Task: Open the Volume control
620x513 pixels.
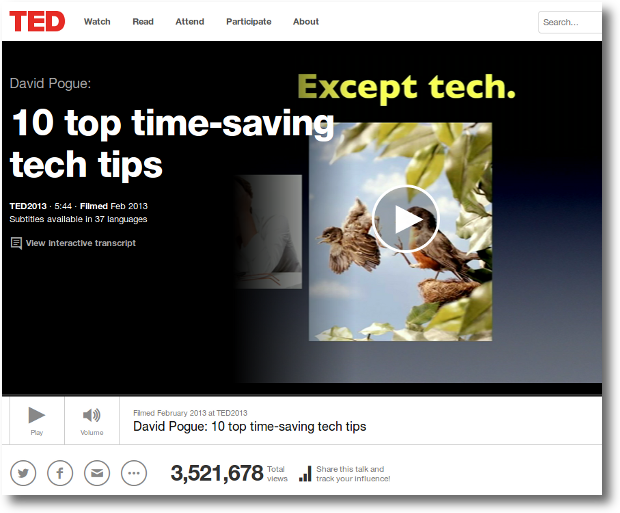Action: pyautogui.click(x=92, y=421)
